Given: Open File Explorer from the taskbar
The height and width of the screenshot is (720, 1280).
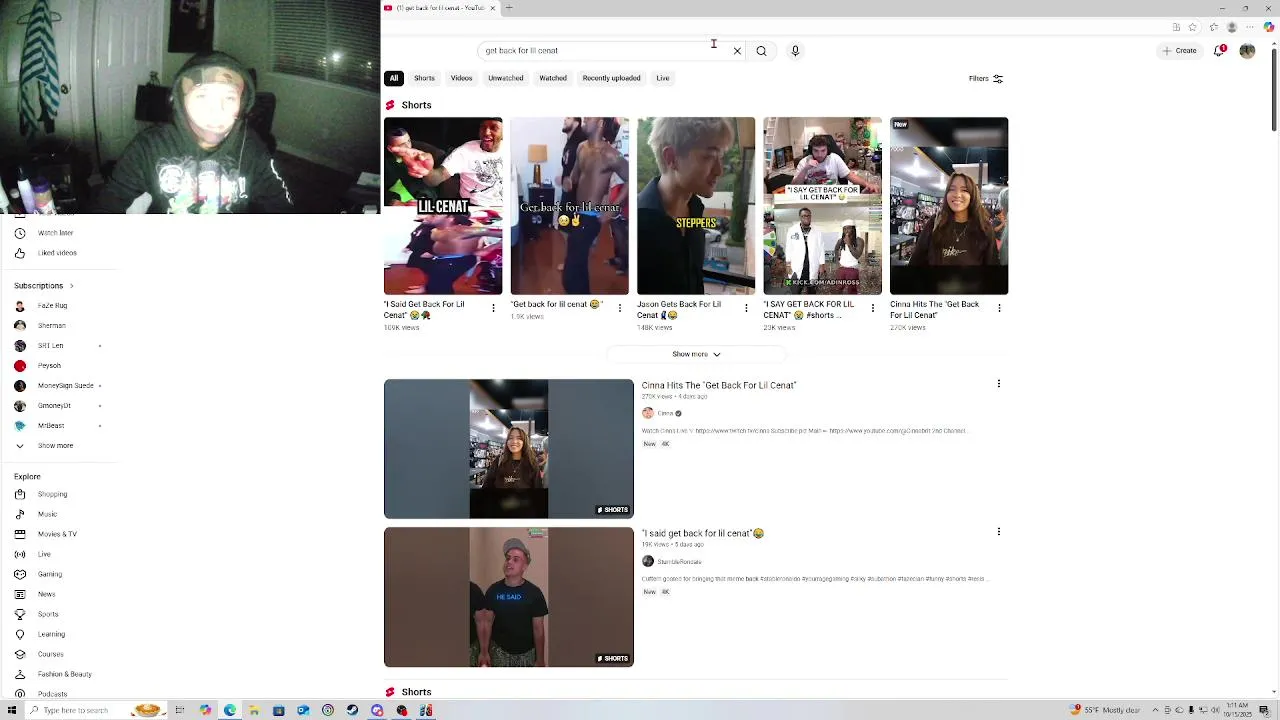Looking at the screenshot, I should point(254,710).
